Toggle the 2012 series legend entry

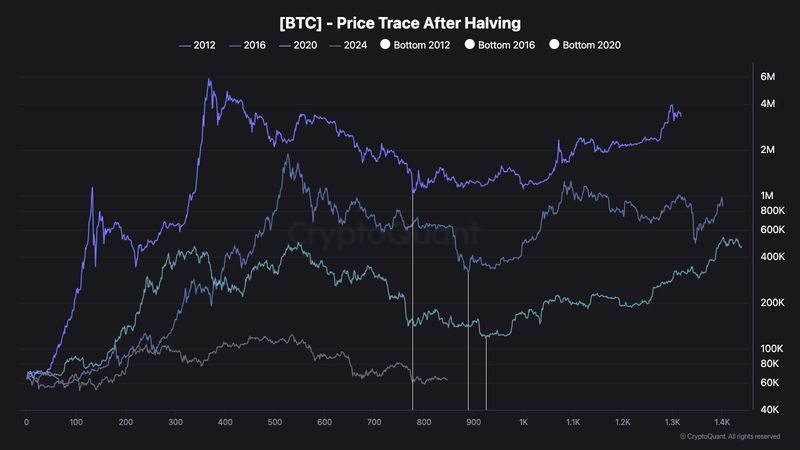pyautogui.click(x=197, y=45)
